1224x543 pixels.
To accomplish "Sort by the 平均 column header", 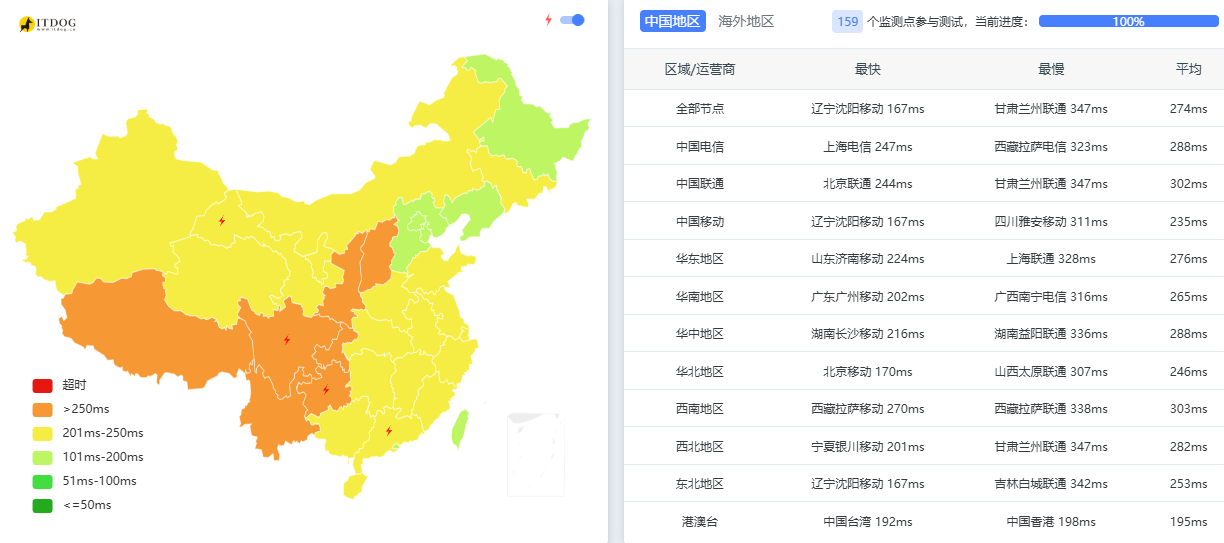I will pyautogui.click(x=1188, y=69).
